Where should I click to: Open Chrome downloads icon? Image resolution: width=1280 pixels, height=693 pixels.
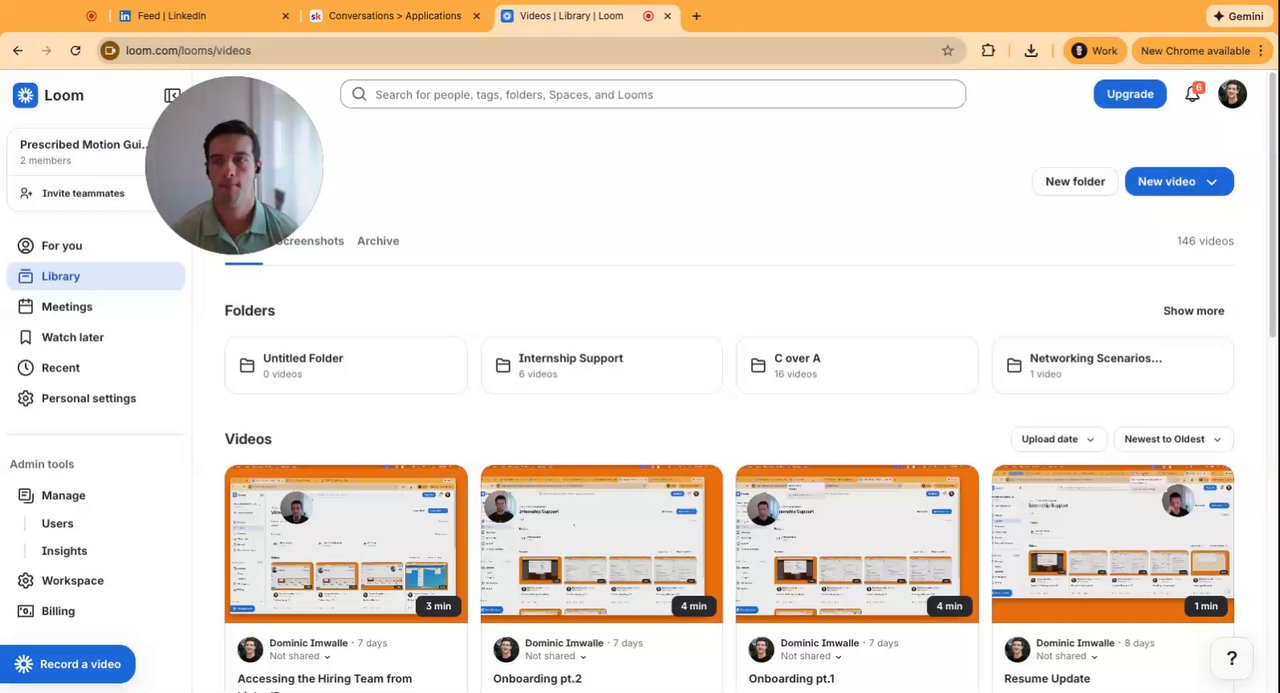pos(1031,50)
